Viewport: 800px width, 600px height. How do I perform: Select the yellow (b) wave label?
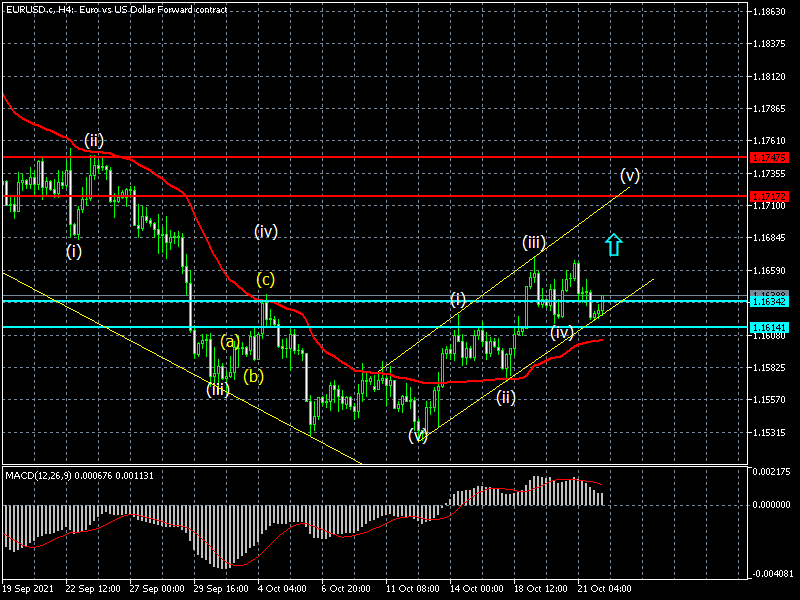[254, 376]
